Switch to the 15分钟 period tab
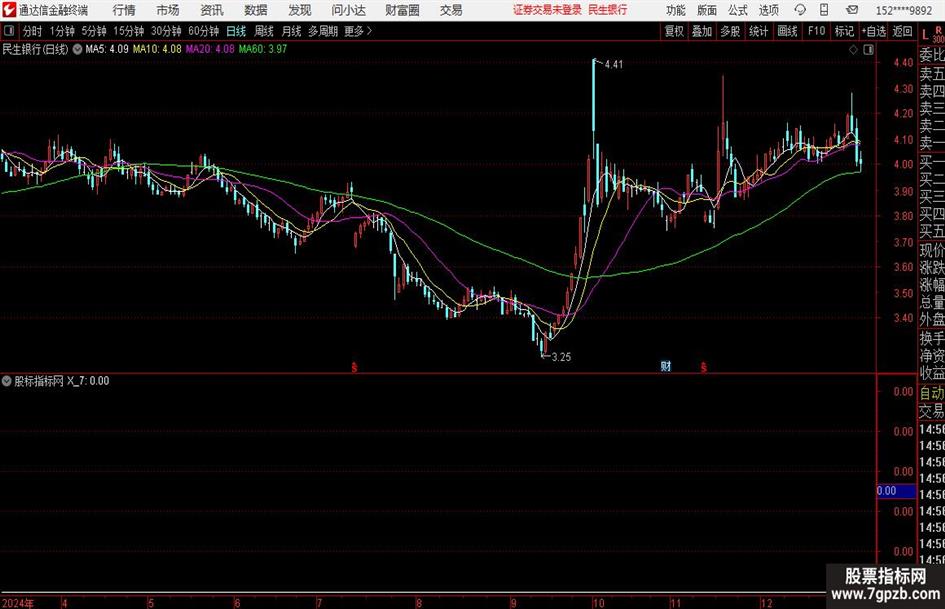 coord(129,31)
